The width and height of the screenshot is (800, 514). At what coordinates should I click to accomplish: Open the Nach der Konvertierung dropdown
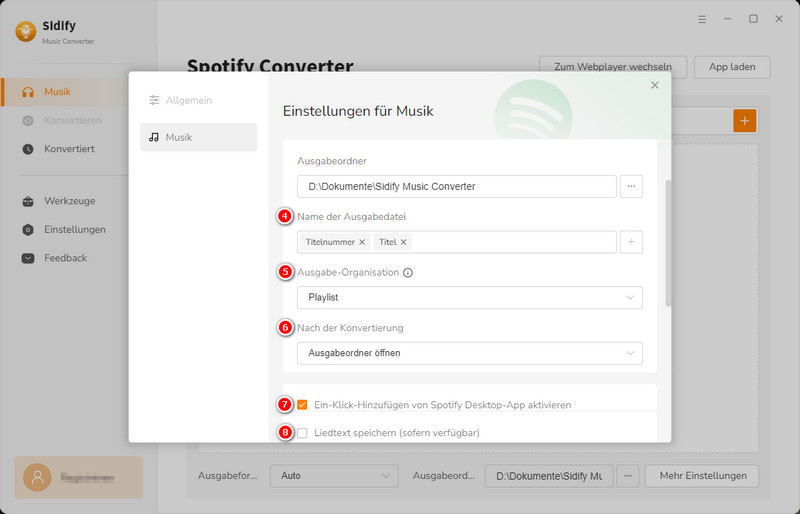click(470, 353)
